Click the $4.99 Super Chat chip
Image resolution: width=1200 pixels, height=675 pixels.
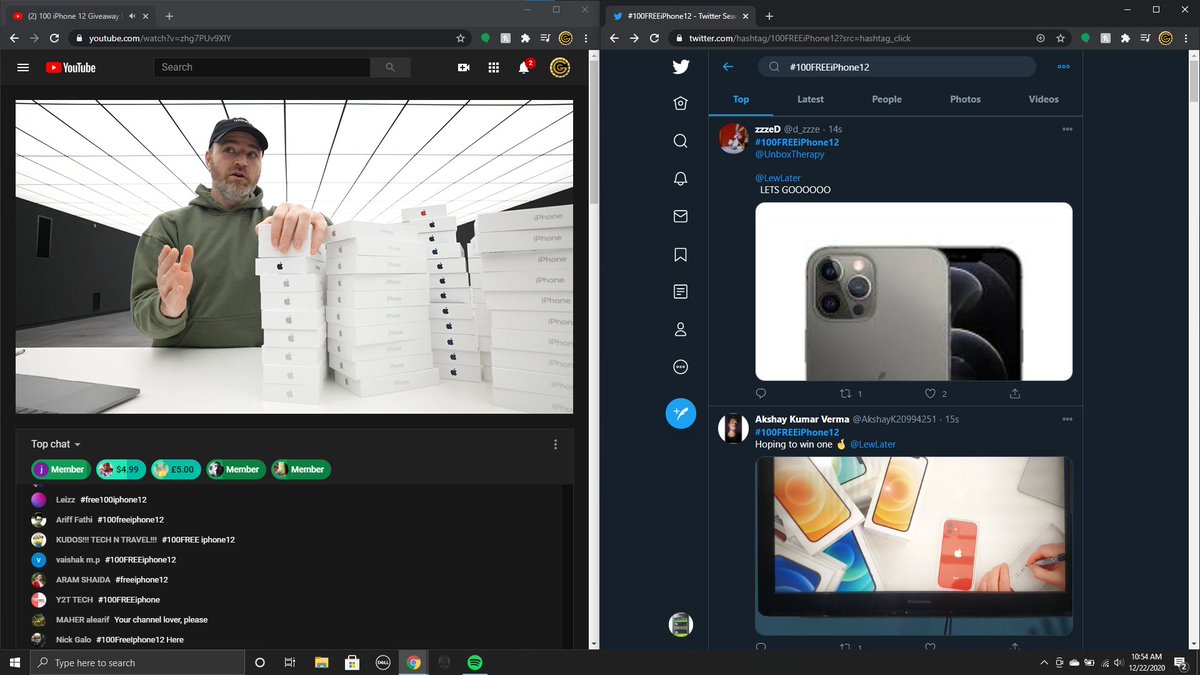(x=119, y=469)
